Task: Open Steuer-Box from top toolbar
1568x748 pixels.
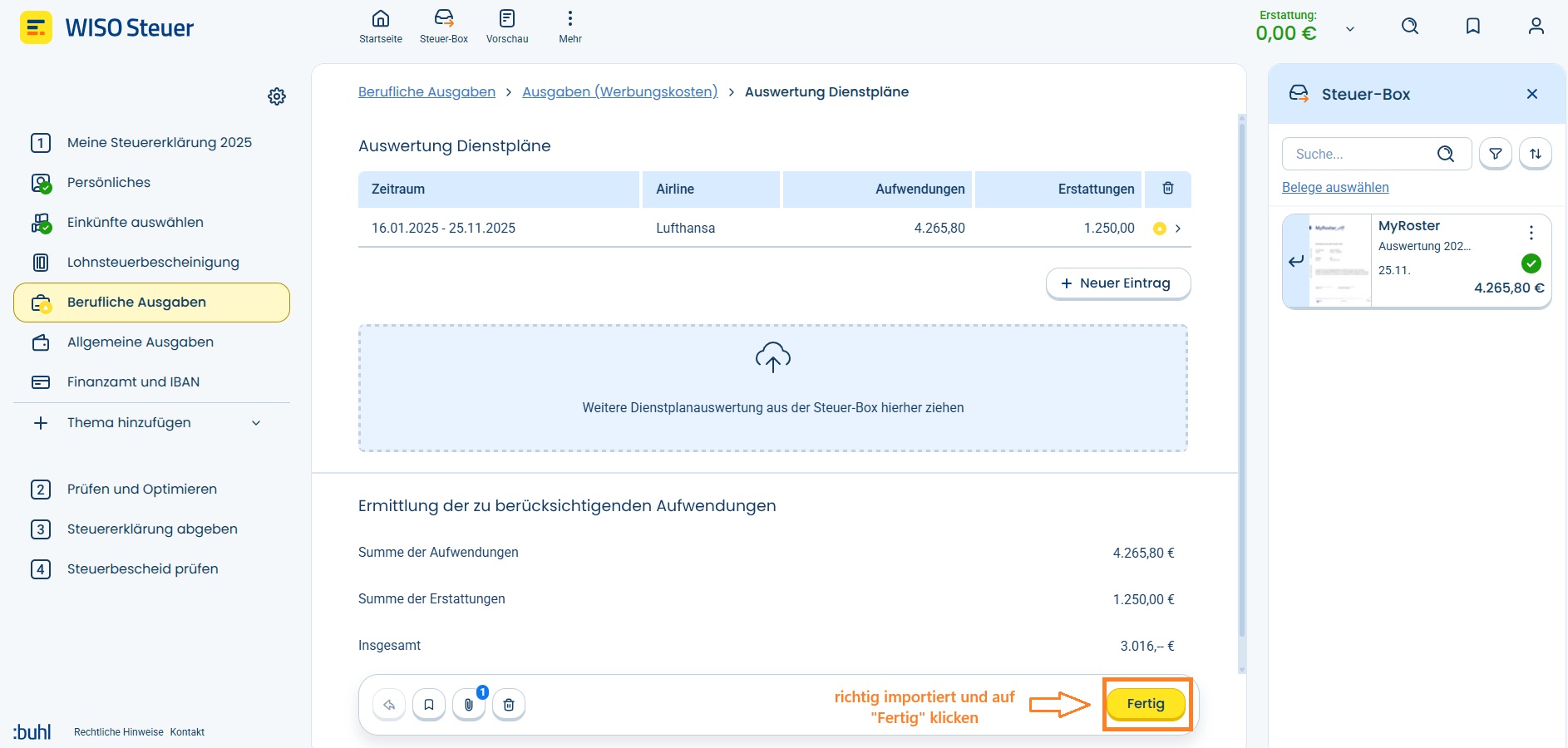Action: coord(444,27)
